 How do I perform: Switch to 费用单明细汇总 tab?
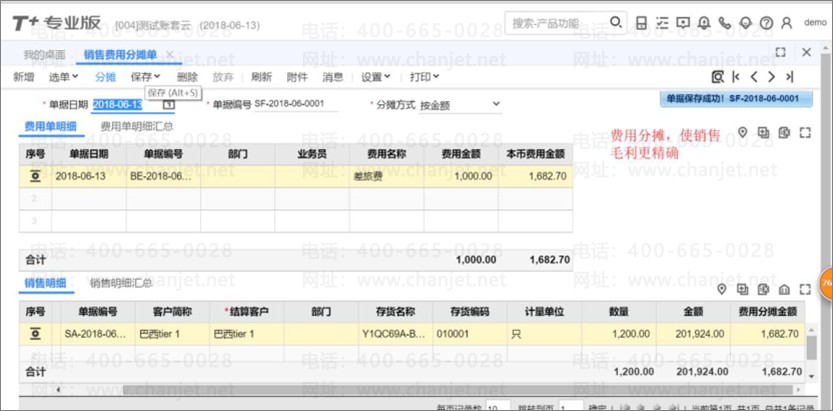[137, 126]
